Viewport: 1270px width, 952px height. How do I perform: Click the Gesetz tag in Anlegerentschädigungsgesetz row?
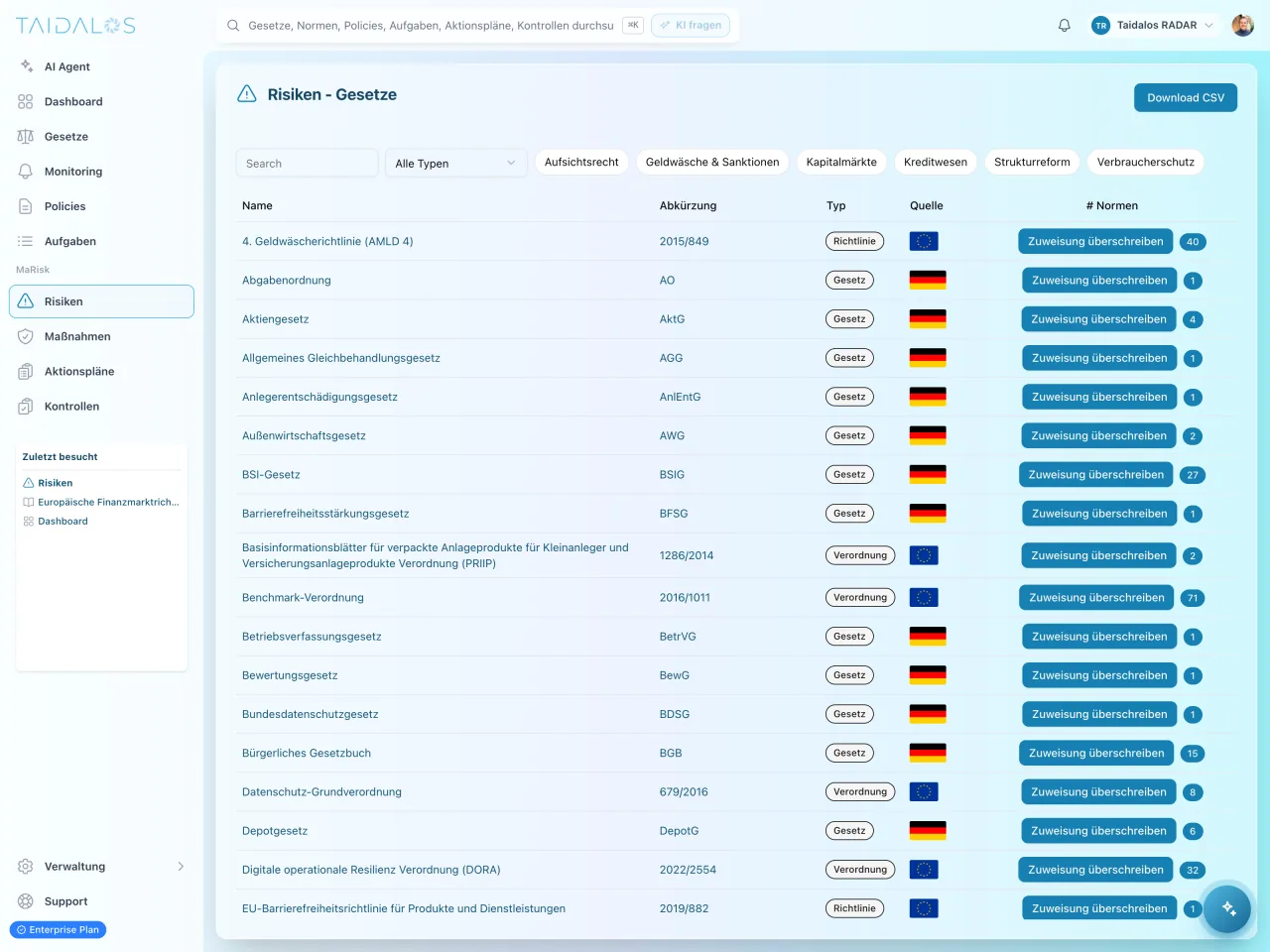[849, 397]
